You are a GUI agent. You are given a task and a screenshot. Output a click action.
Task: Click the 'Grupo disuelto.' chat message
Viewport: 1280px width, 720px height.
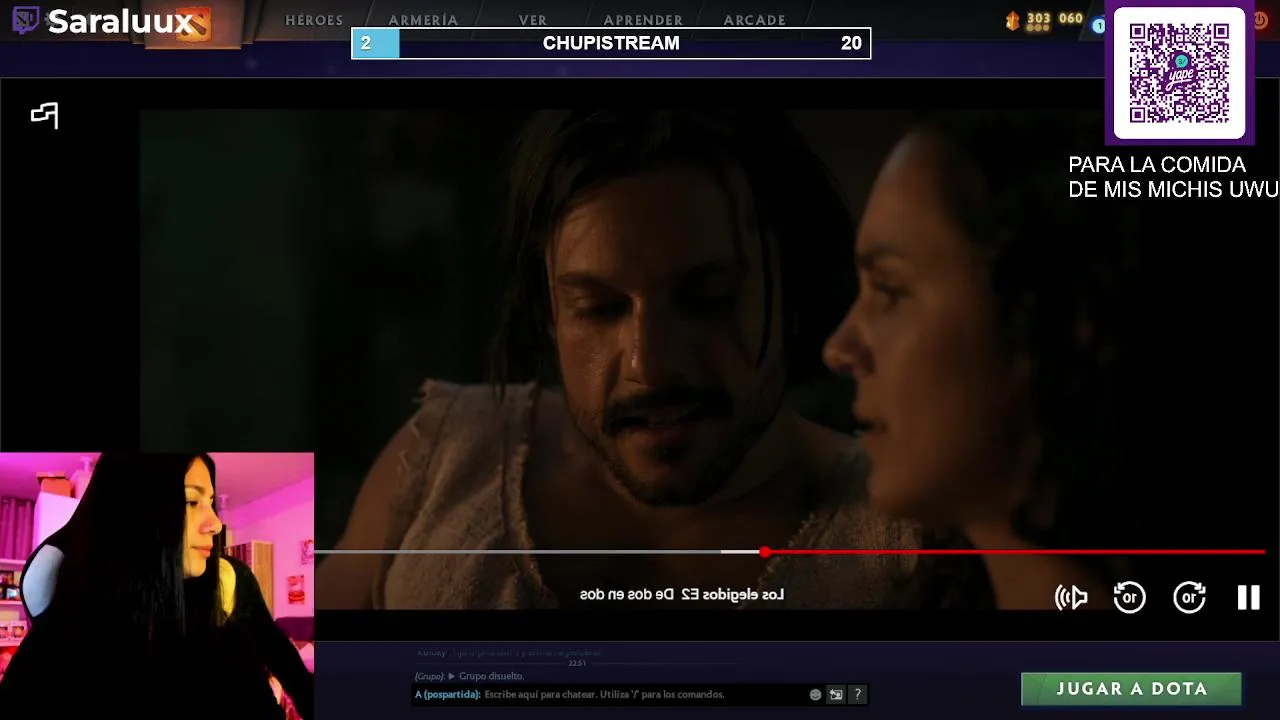coord(491,676)
